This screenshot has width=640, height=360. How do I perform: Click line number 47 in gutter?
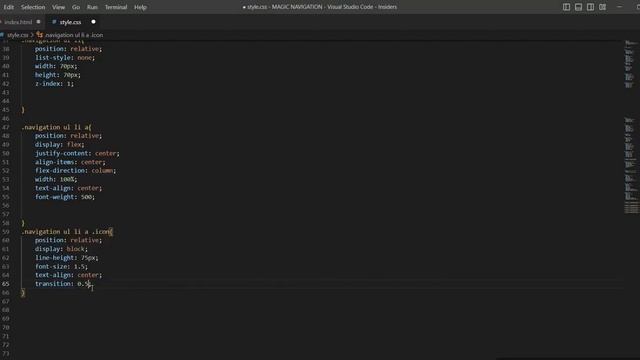(6, 127)
